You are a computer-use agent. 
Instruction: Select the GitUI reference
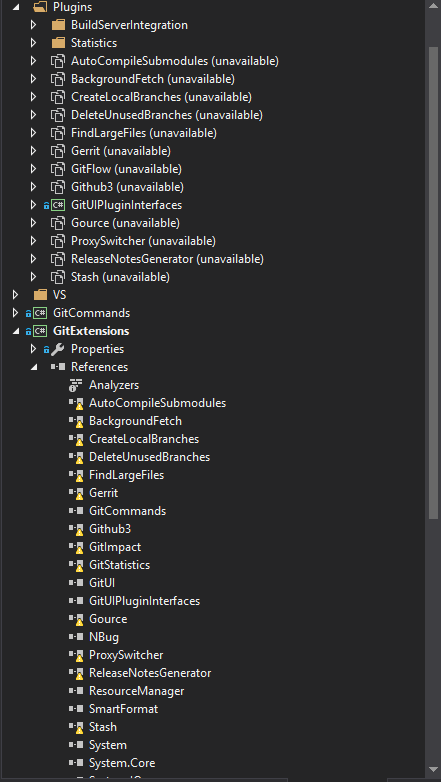click(x=102, y=583)
